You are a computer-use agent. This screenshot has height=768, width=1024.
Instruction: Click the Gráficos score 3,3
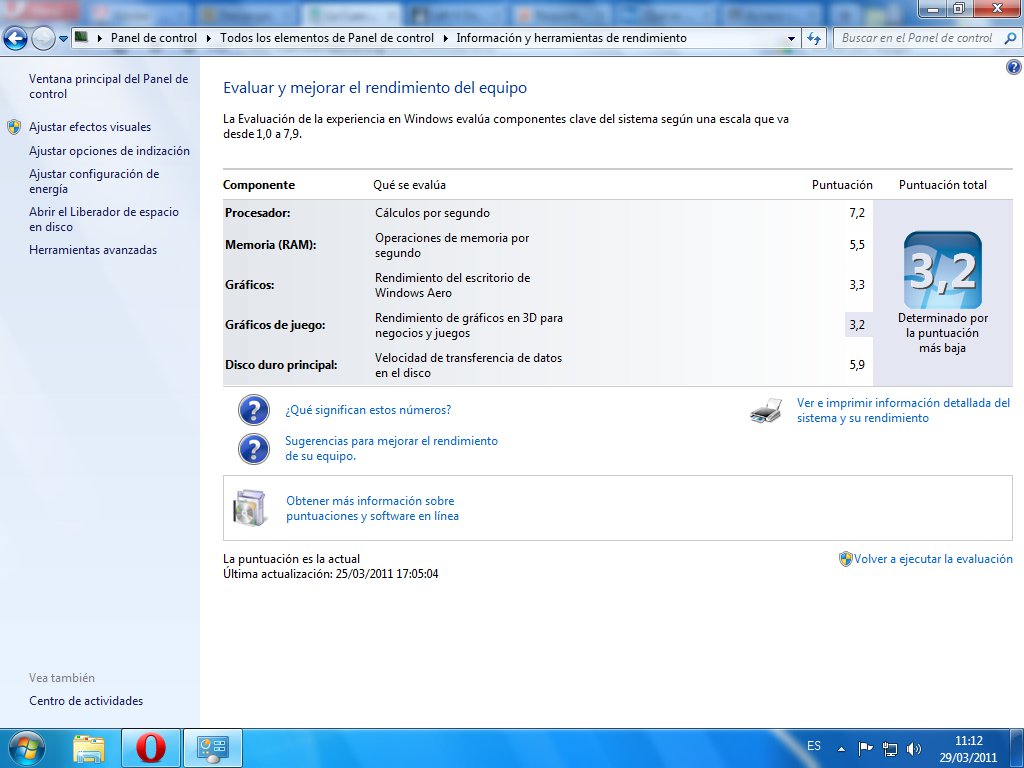pyautogui.click(x=857, y=285)
